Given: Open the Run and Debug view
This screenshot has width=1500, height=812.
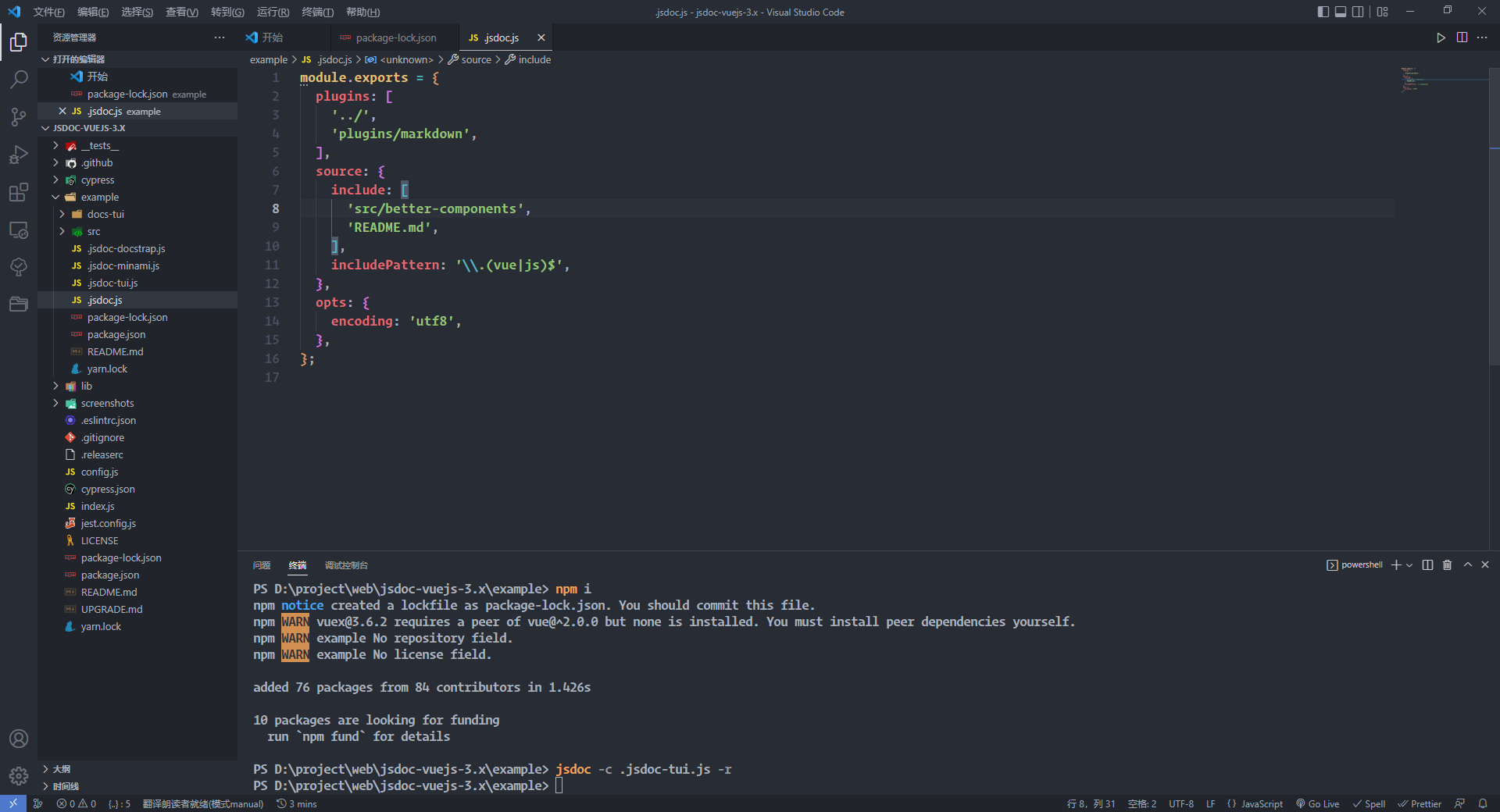Looking at the screenshot, I should click(x=19, y=155).
